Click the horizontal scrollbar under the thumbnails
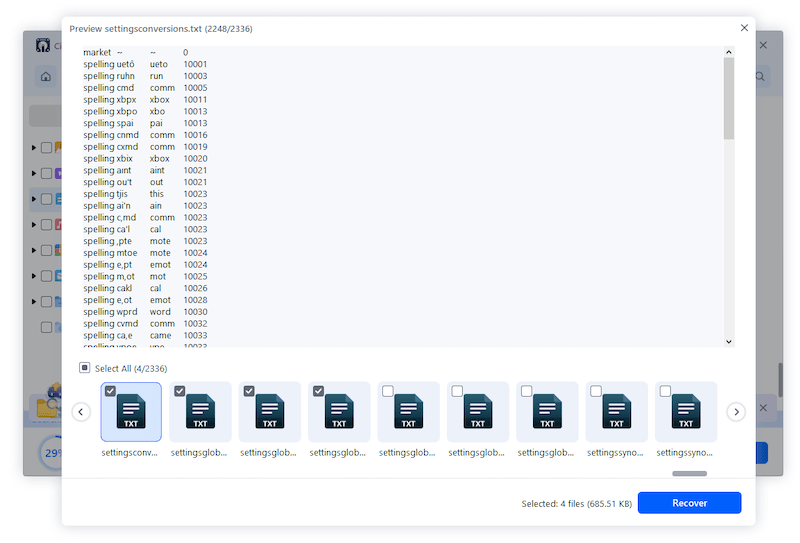800x543 pixels. (689, 473)
